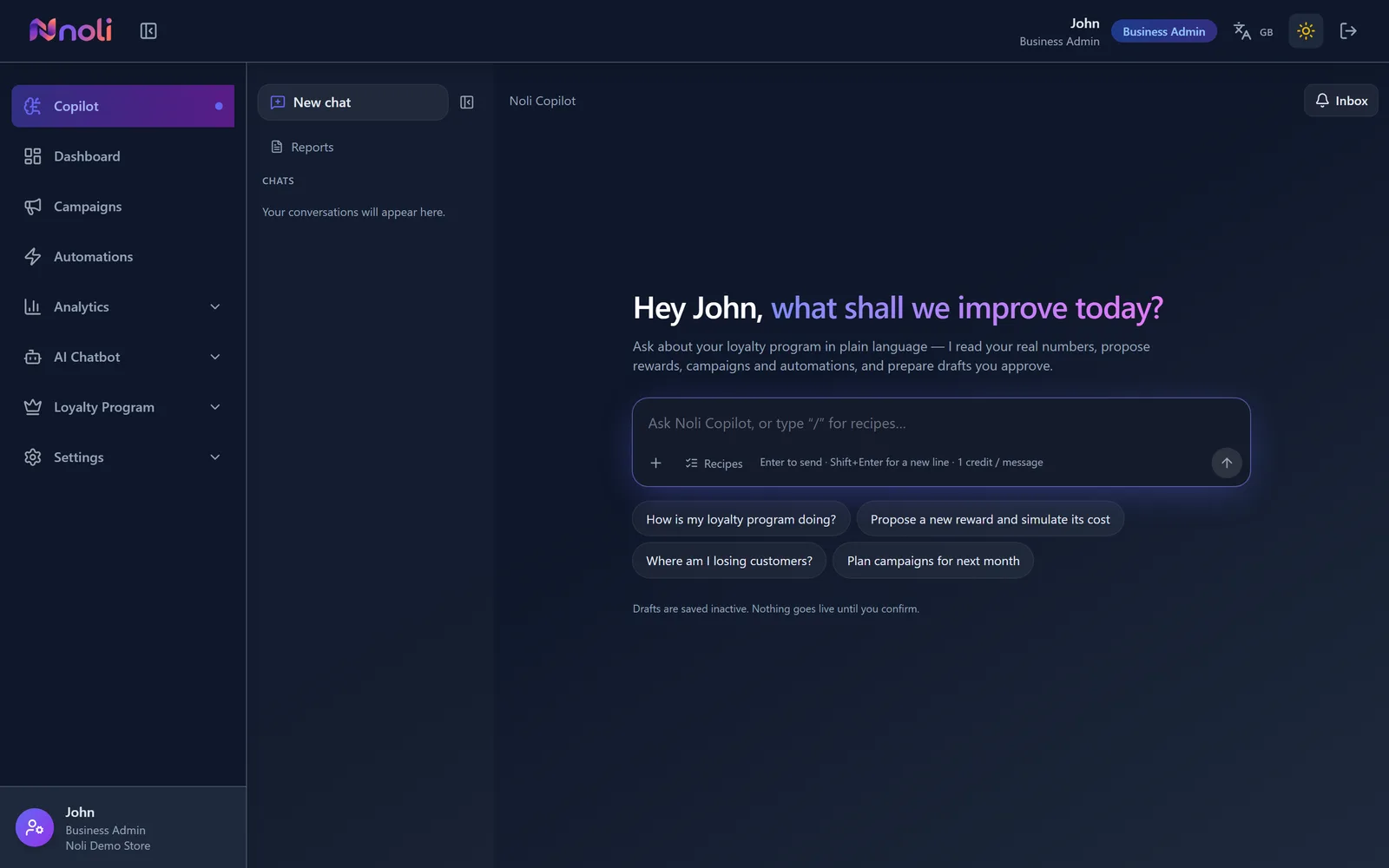This screenshot has width=1389, height=868.
Task: Click the 'CHATS' section label
Action: click(278, 181)
